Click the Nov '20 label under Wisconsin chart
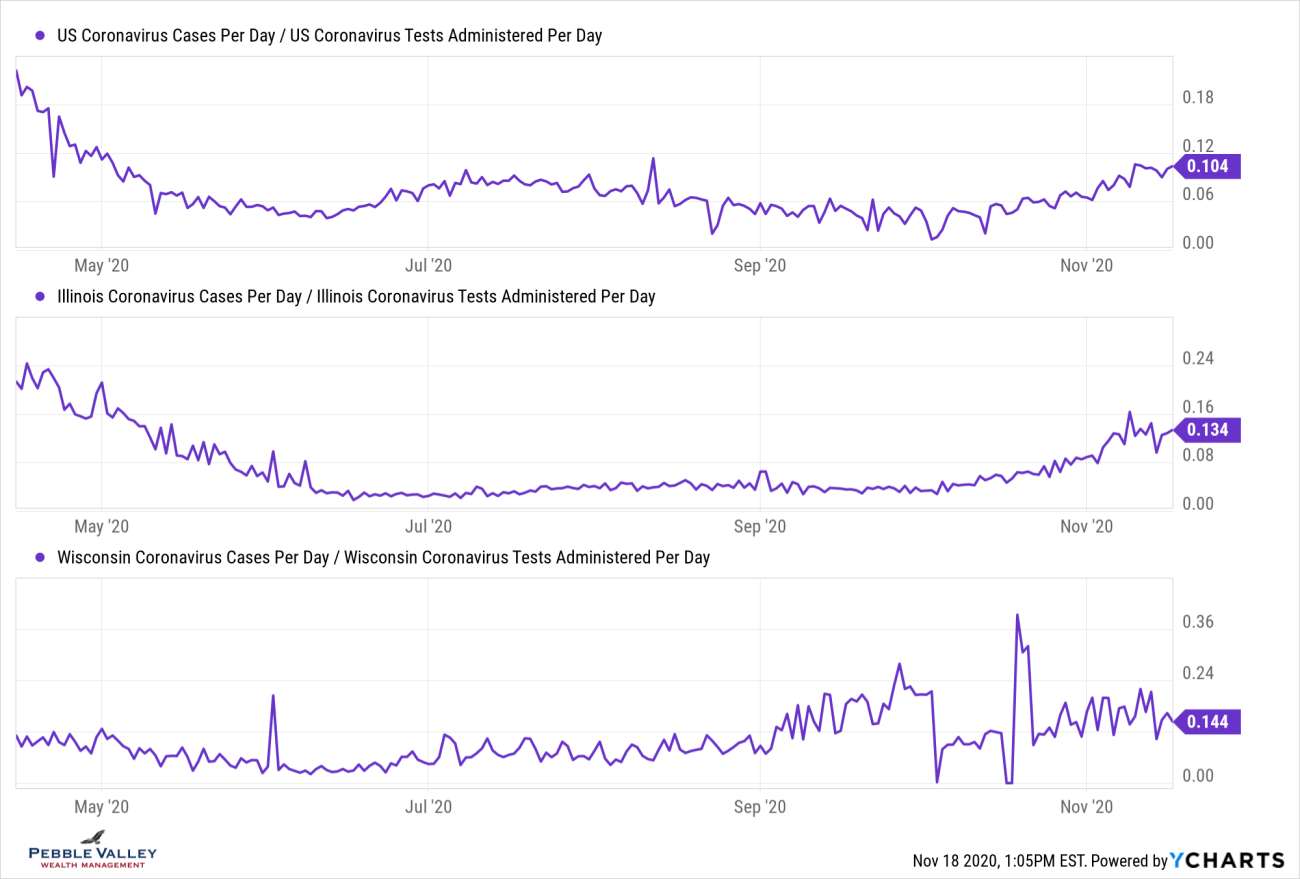The image size is (1300, 879). pos(1087,806)
